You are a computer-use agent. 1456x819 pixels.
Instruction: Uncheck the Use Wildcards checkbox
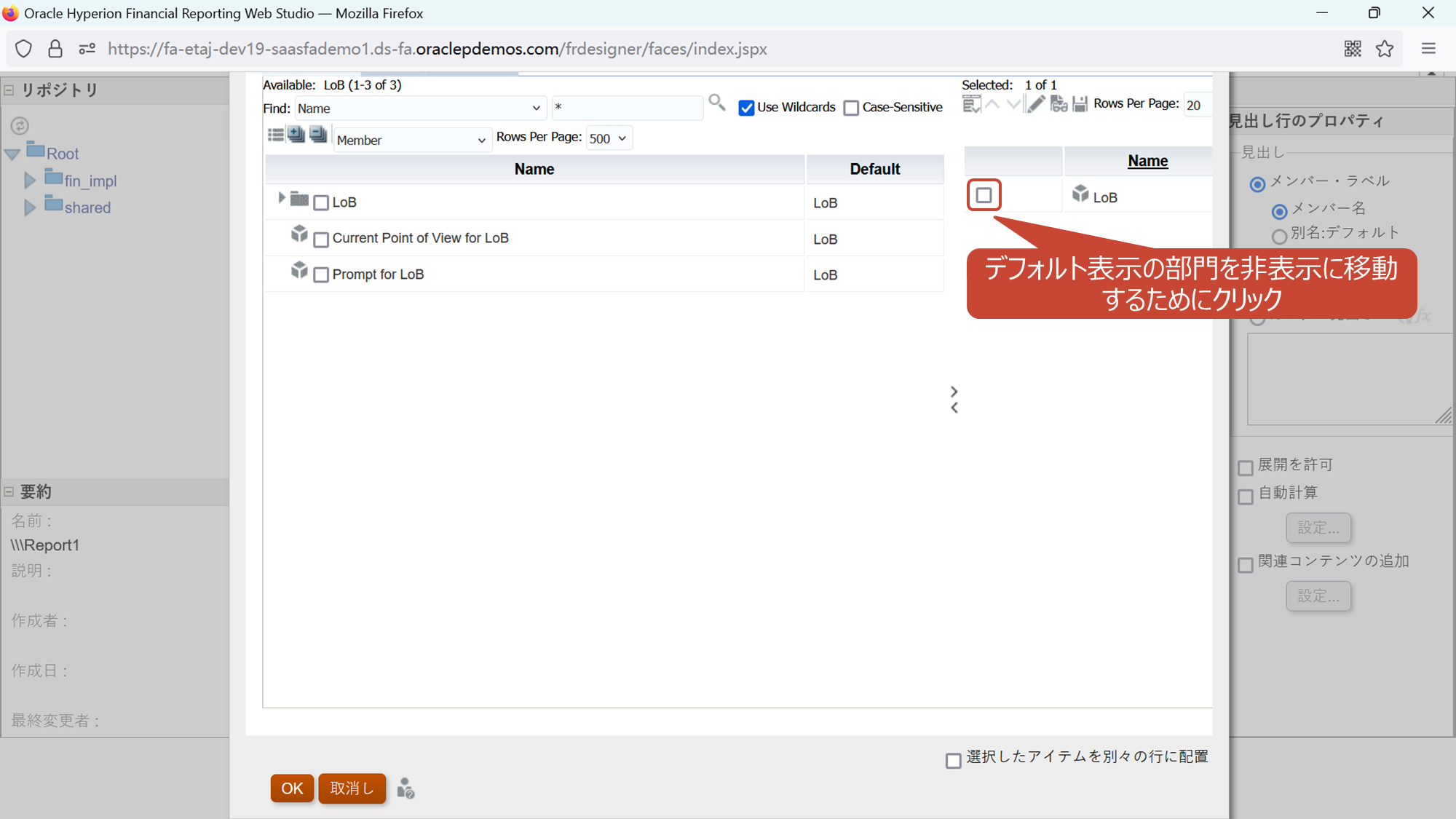[746, 108]
